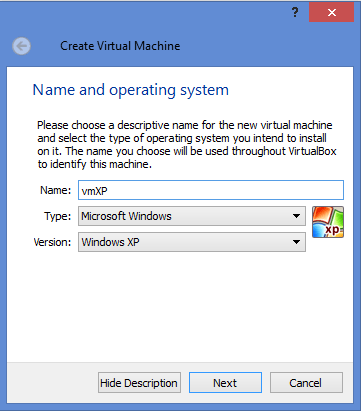This screenshot has width=361, height=411.
Task: Click the Name: field label
Action: tap(55, 190)
